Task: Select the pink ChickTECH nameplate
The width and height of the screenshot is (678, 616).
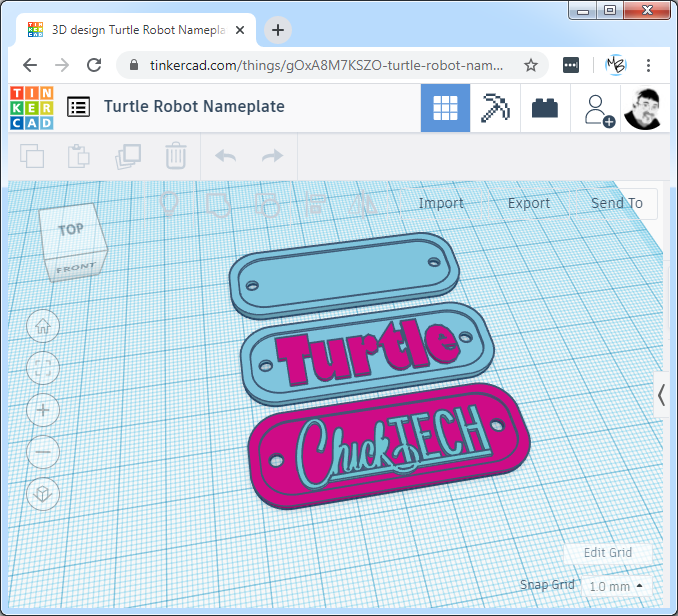Action: (389, 445)
